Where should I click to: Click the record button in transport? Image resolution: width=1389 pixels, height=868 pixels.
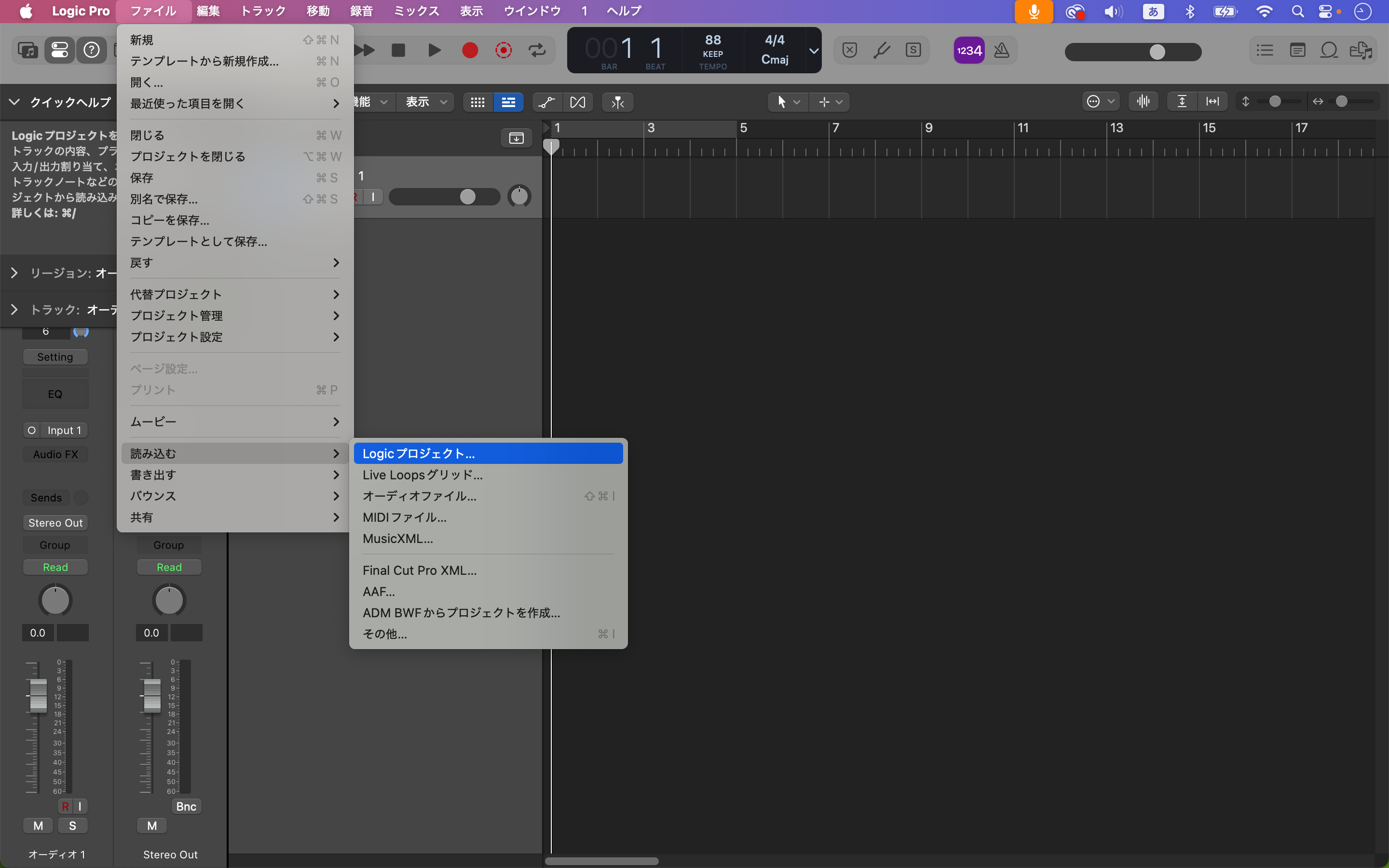coord(469,51)
